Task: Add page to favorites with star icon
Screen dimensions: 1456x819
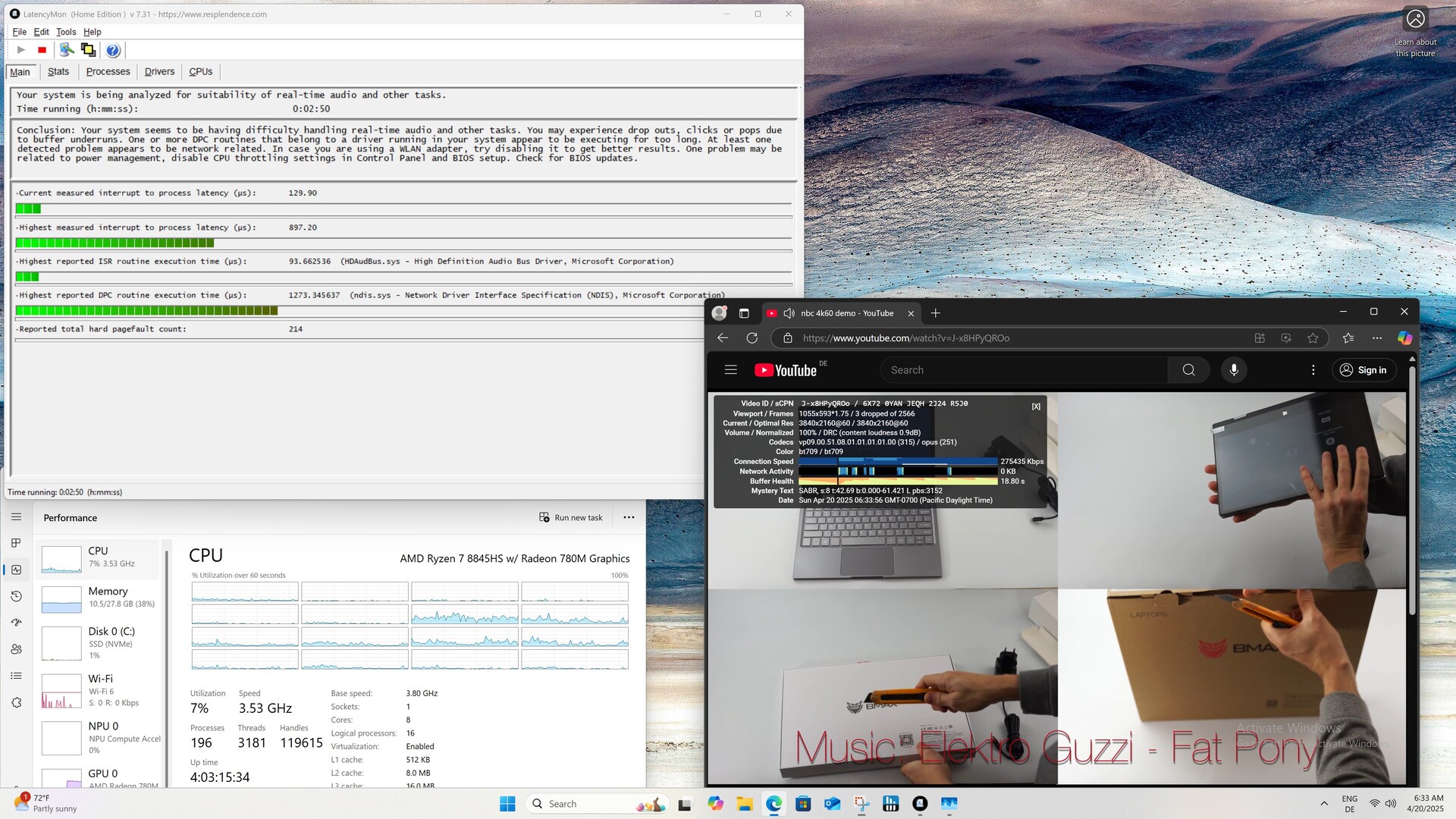Action: [x=1313, y=338]
